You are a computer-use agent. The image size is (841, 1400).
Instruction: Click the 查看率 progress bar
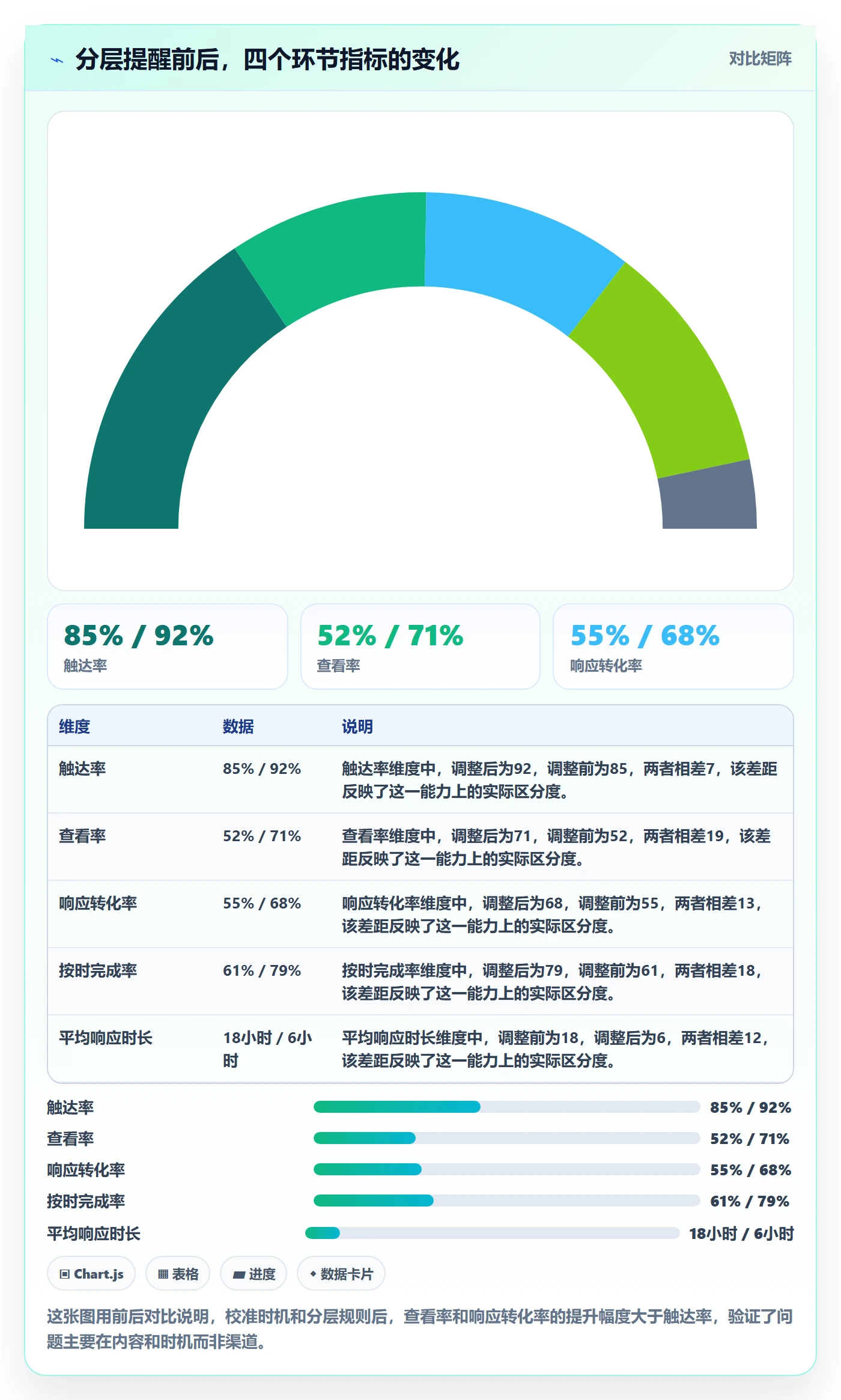pyautogui.click(x=506, y=1138)
